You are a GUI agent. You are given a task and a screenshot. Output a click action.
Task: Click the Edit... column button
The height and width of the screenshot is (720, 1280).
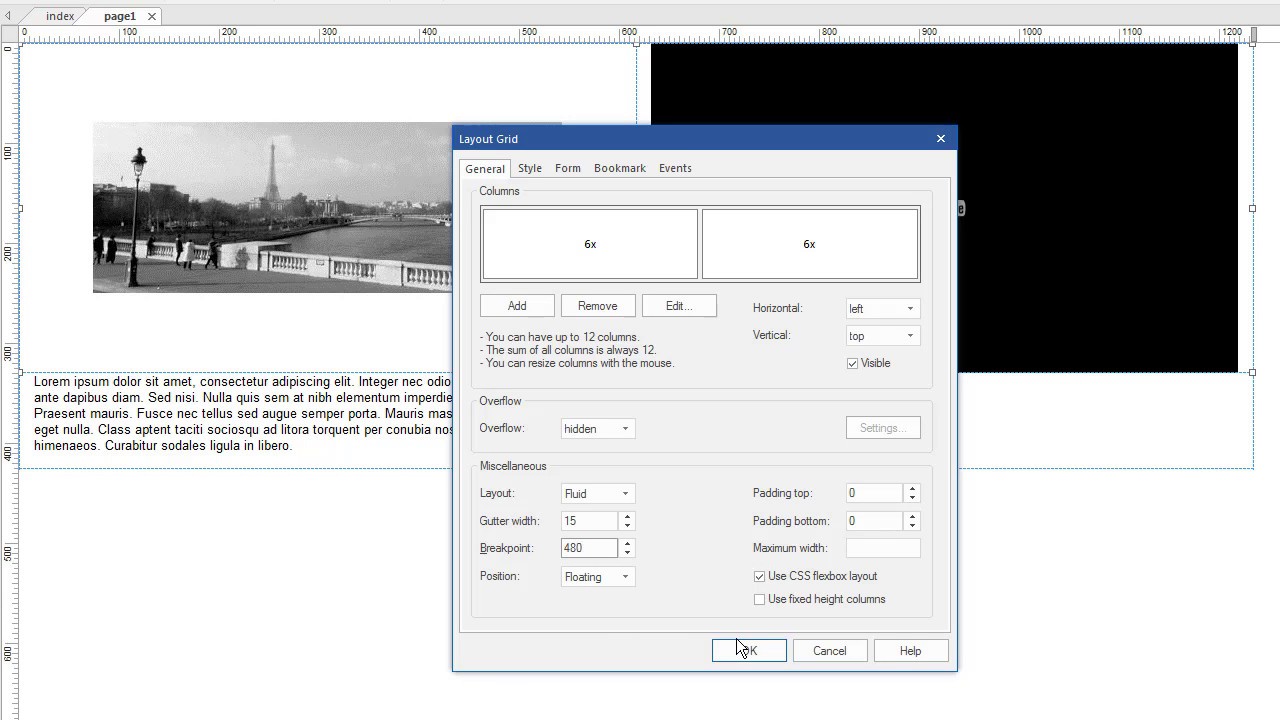click(679, 306)
